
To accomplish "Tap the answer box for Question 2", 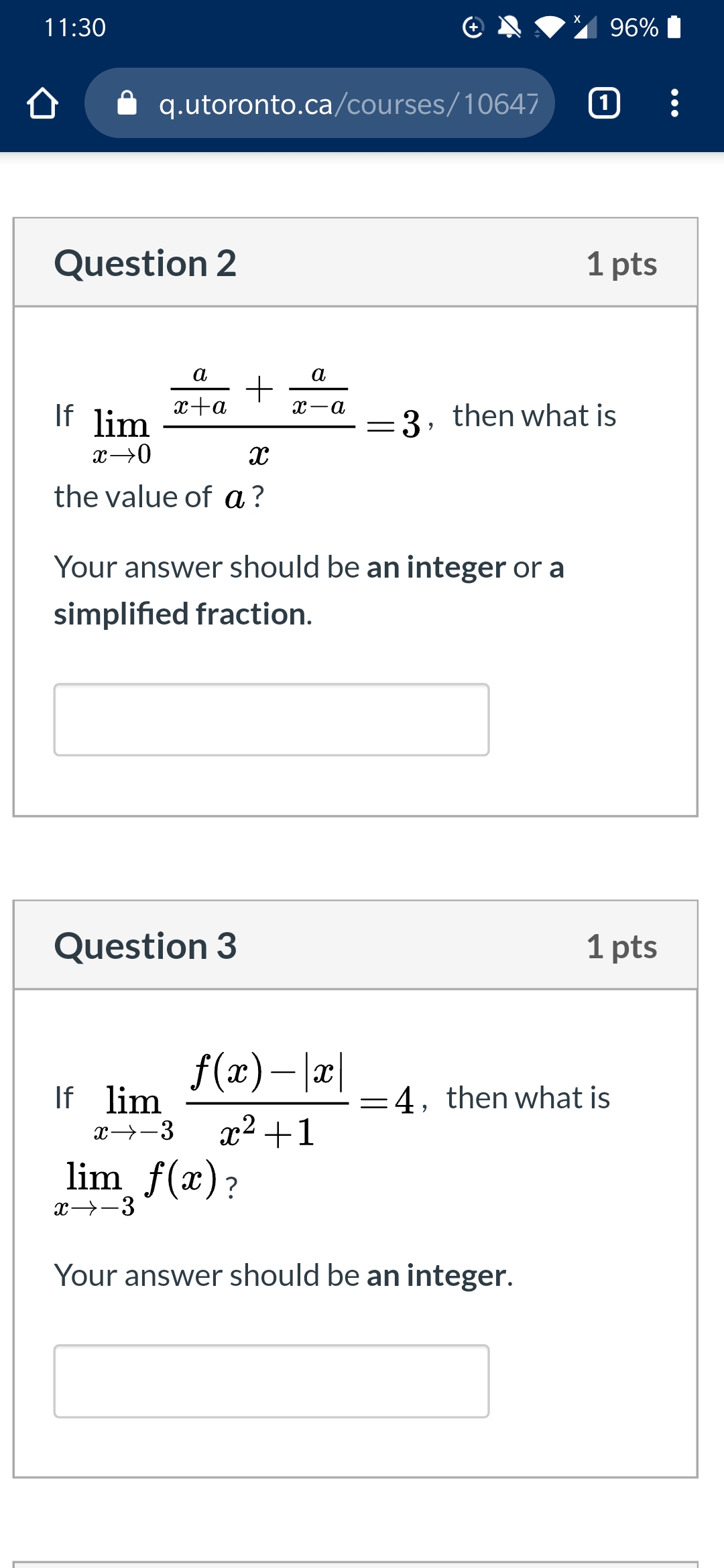I will (x=271, y=720).
